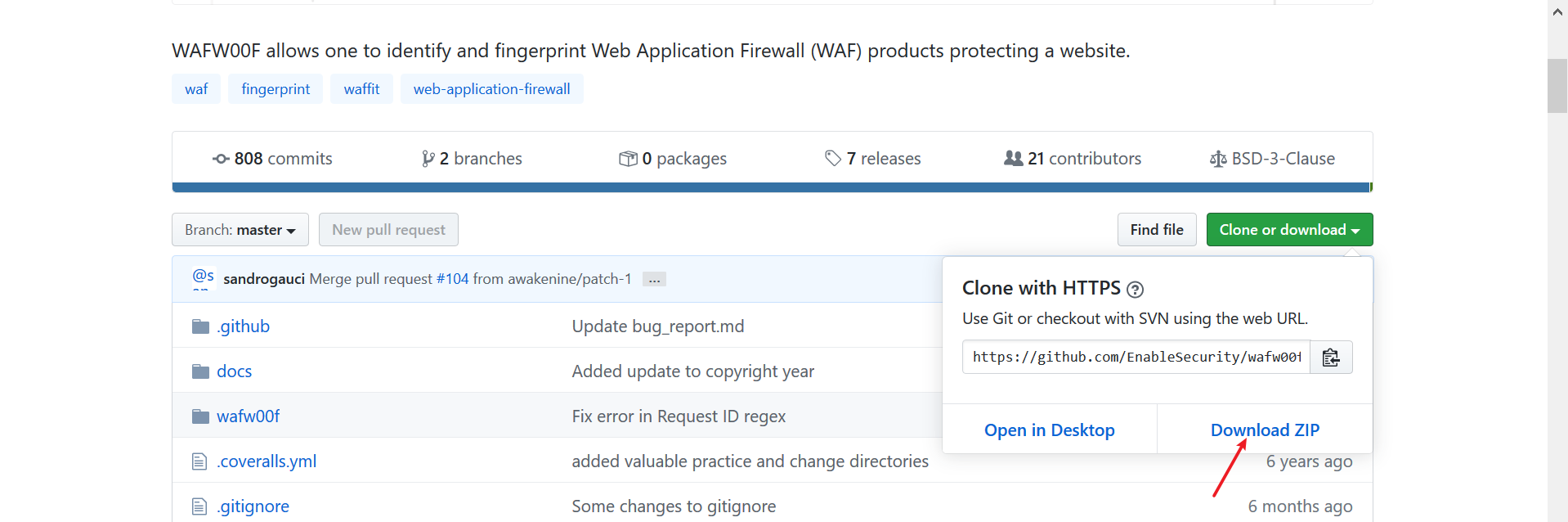Click the help icon beside Clone with HTTPS
This screenshot has height=522, width=1568.
(x=1135, y=289)
